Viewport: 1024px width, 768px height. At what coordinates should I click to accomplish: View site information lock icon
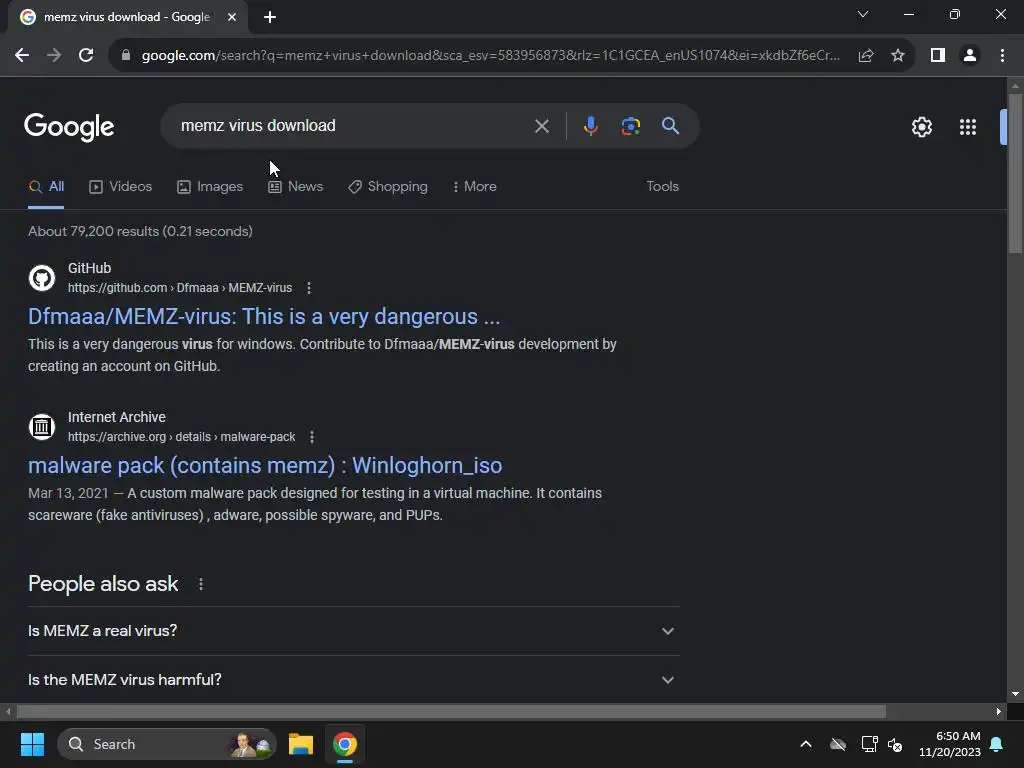click(126, 56)
